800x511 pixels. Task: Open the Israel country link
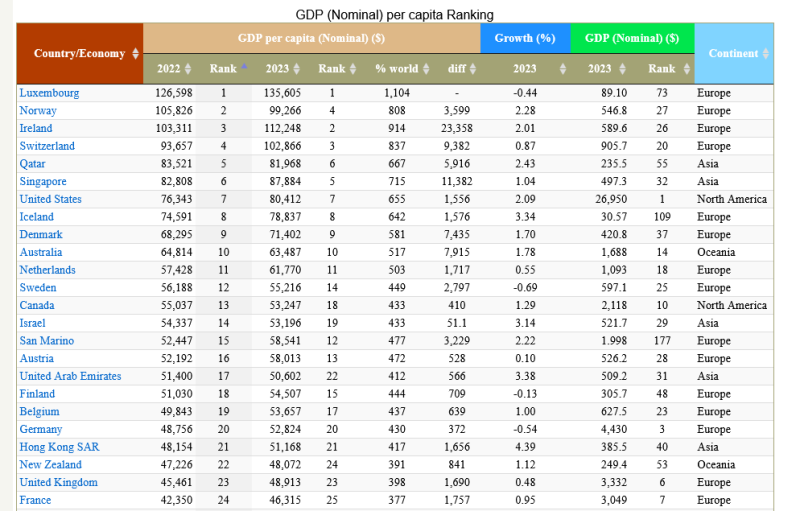coord(32,323)
